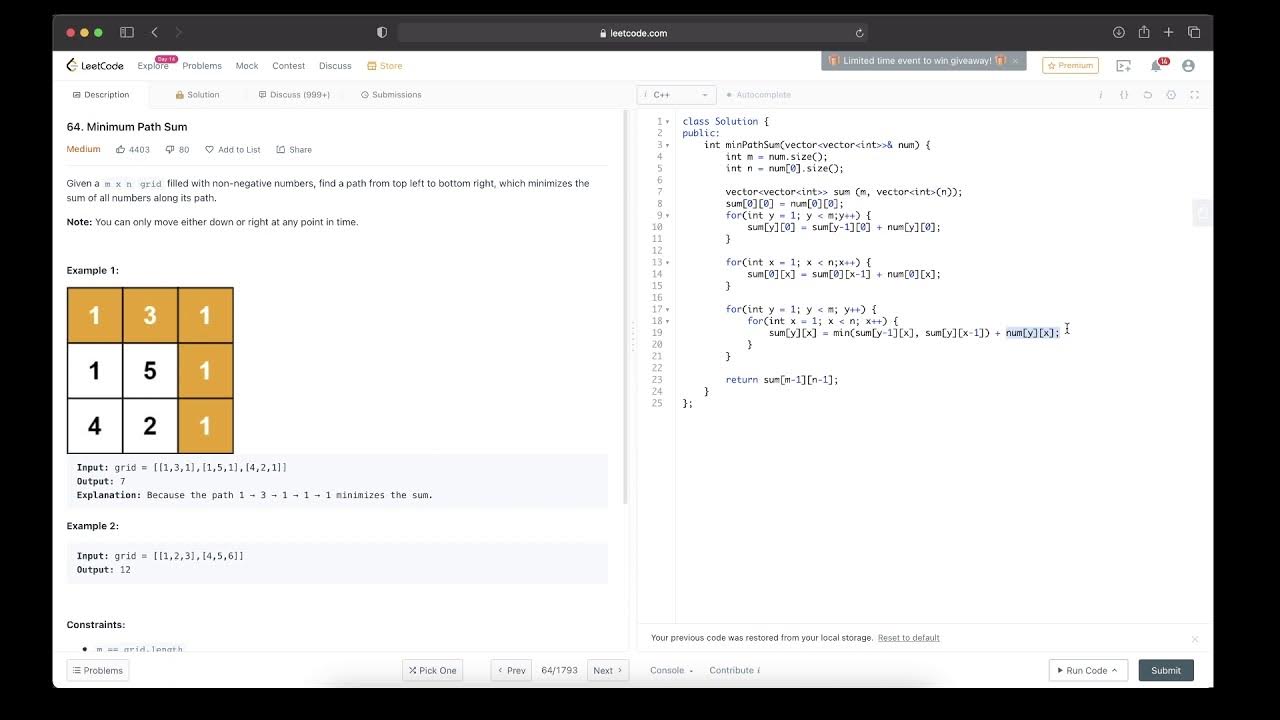Screen dimensions: 1280x720
Task: Click the Safari privacy shield icon
Action: pos(382,33)
